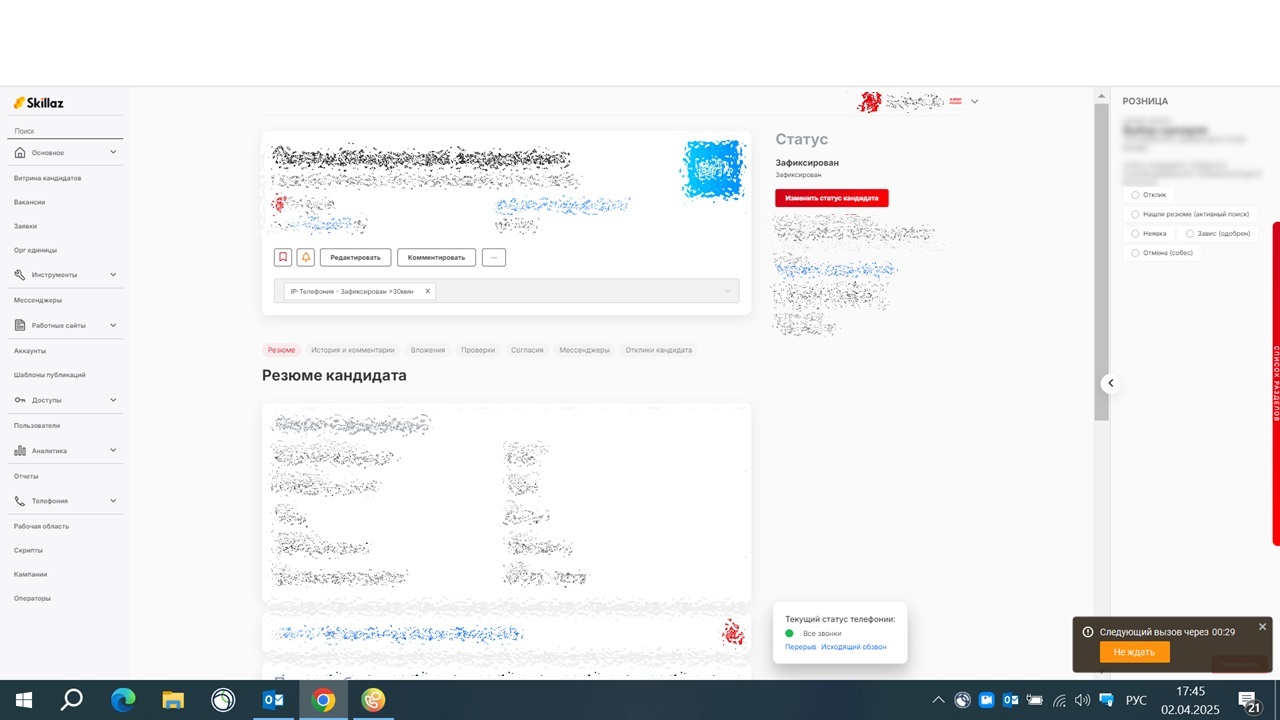The image size is (1280, 720).
Task: Open the tag selection dropdown arrow
Action: pyautogui.click(x=727, y=291)
